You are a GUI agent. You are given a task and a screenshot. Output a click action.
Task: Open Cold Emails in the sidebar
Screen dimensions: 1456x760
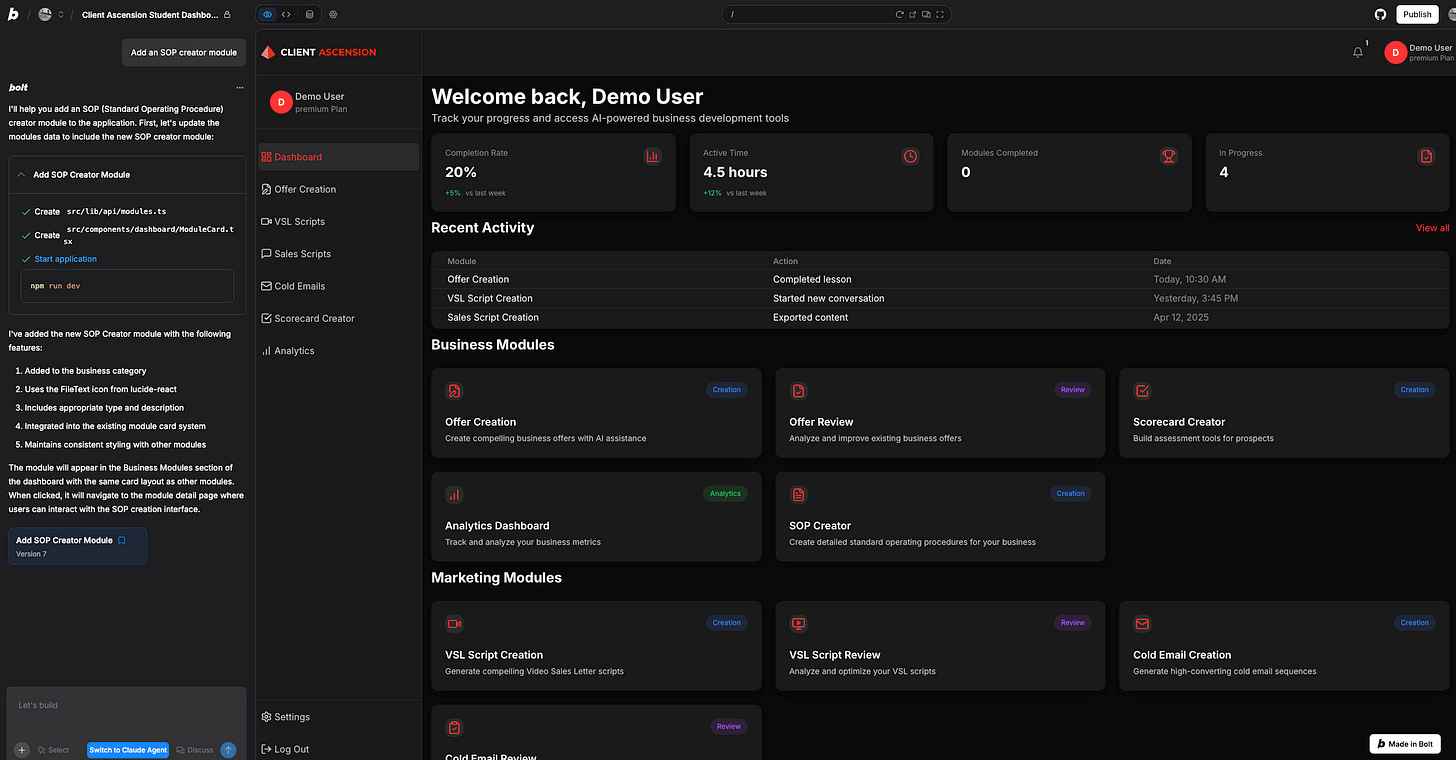338,286
